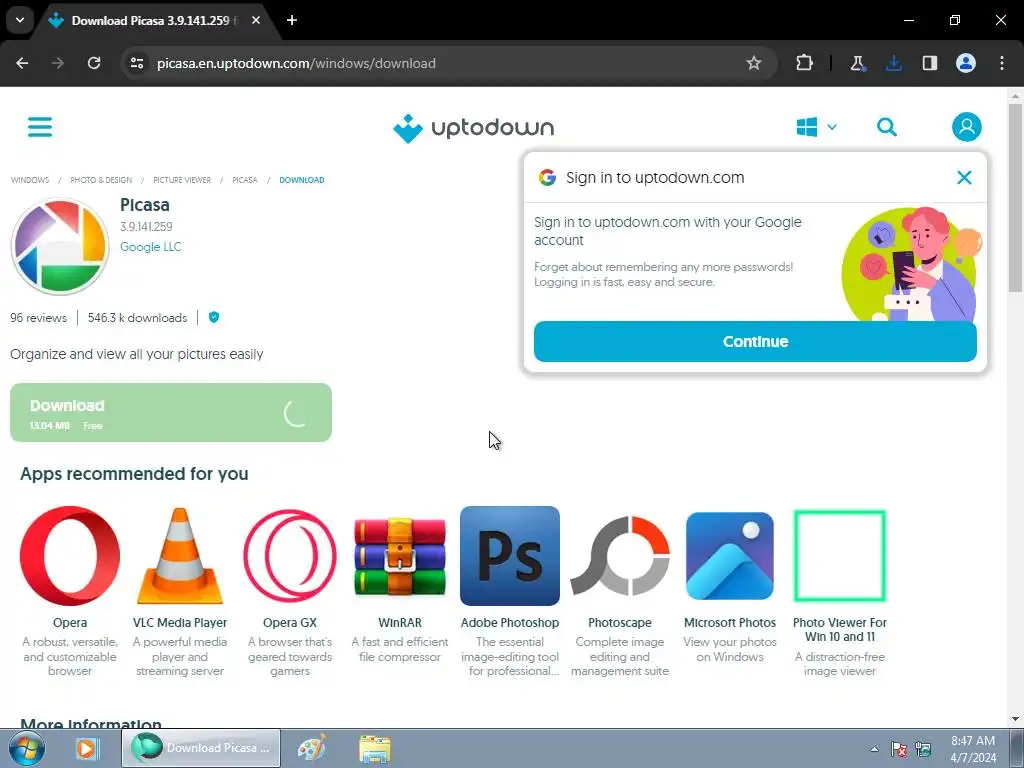The width and height of the screenshot is (1024, 768).
Task: Open the Uptodown user account icon
Action: pyautogui.click(x=967, y=127)
